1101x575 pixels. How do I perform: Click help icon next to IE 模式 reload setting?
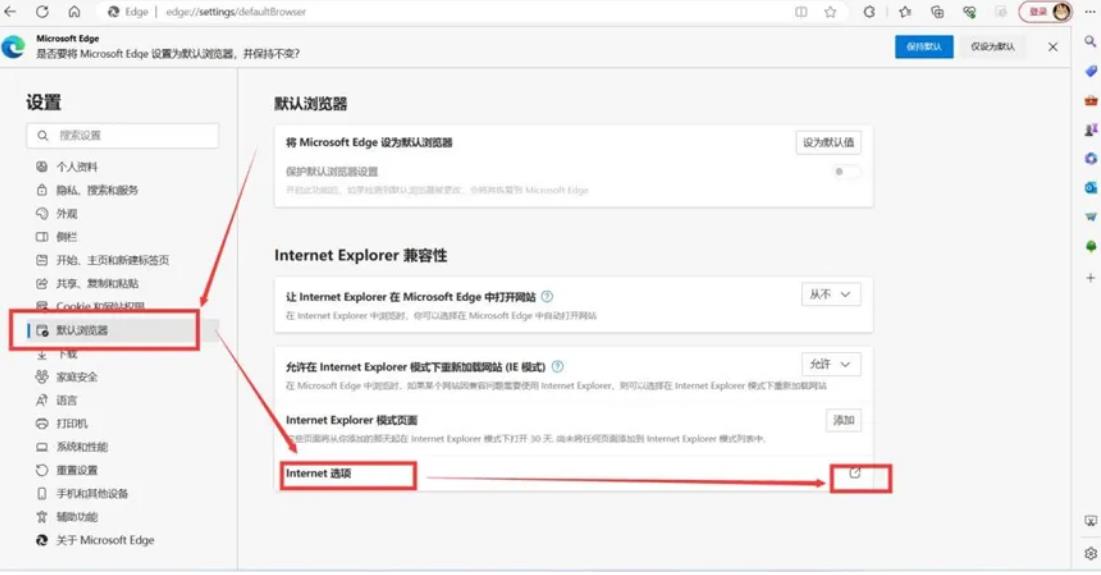click(558, 366)
